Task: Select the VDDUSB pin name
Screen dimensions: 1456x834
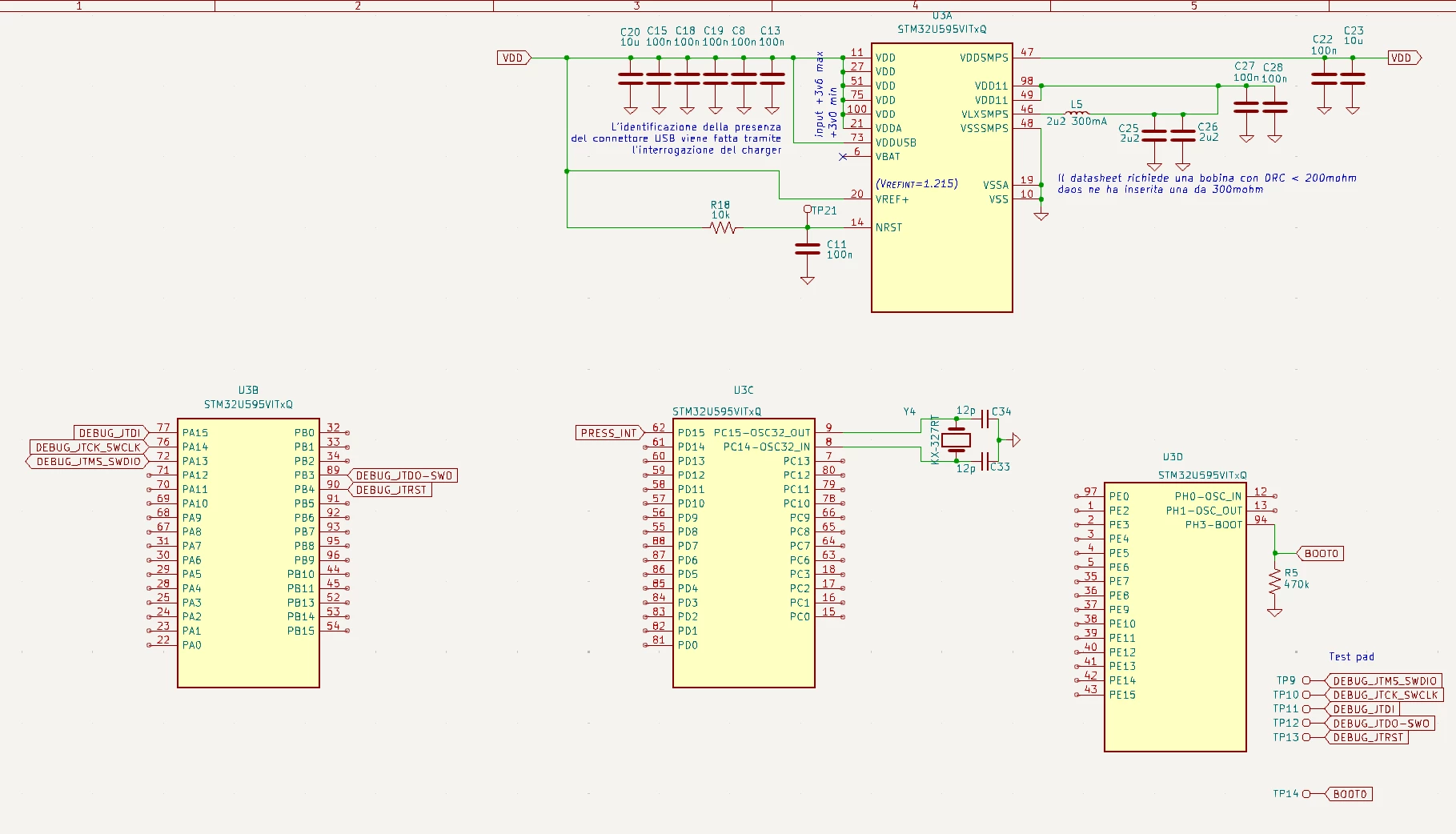Action: click(896, 142)
